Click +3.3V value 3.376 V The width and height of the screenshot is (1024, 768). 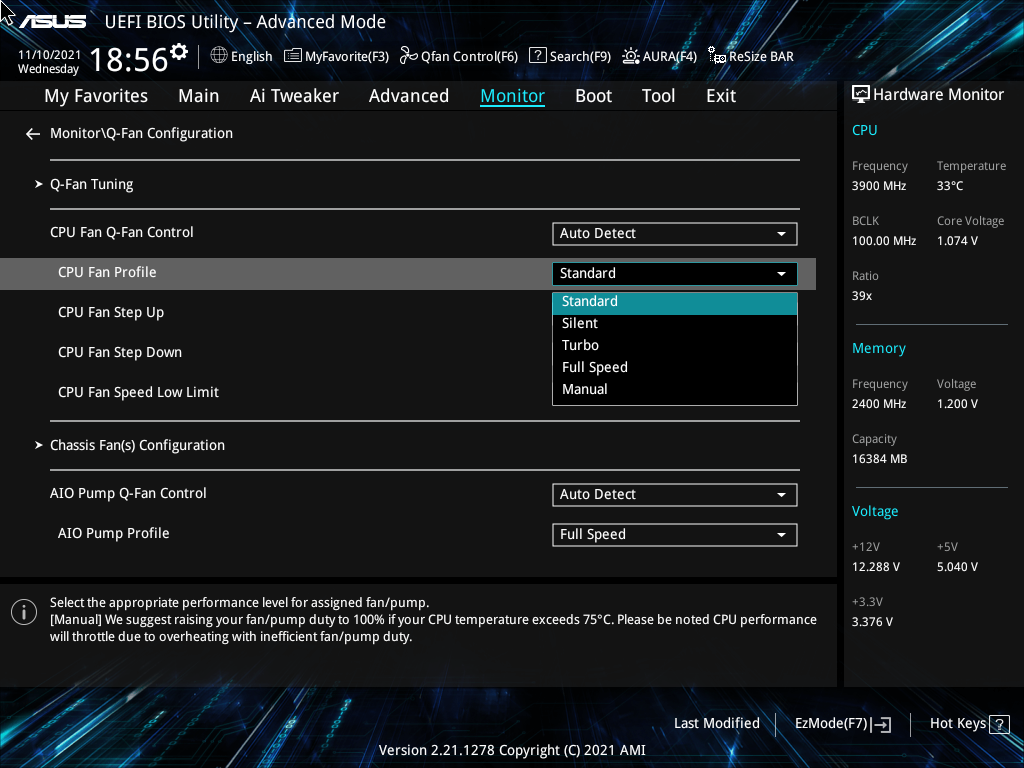click(872, 622)
